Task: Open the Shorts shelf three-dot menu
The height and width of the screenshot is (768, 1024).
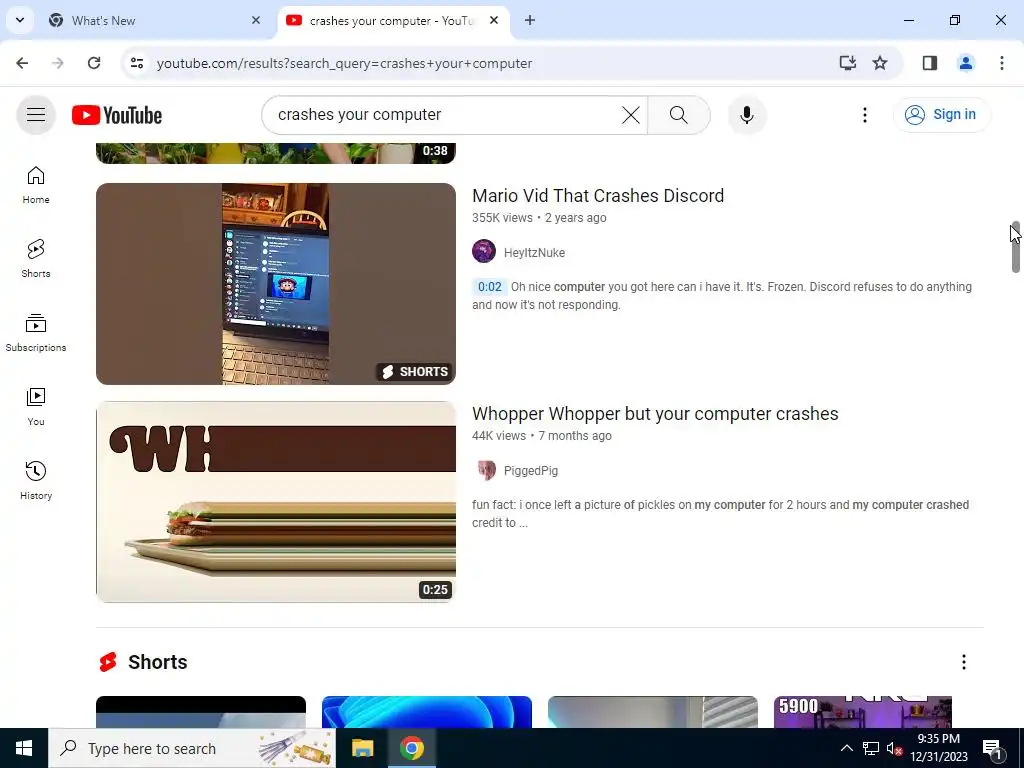Action: pyautogui.click(x=963, y=662)
